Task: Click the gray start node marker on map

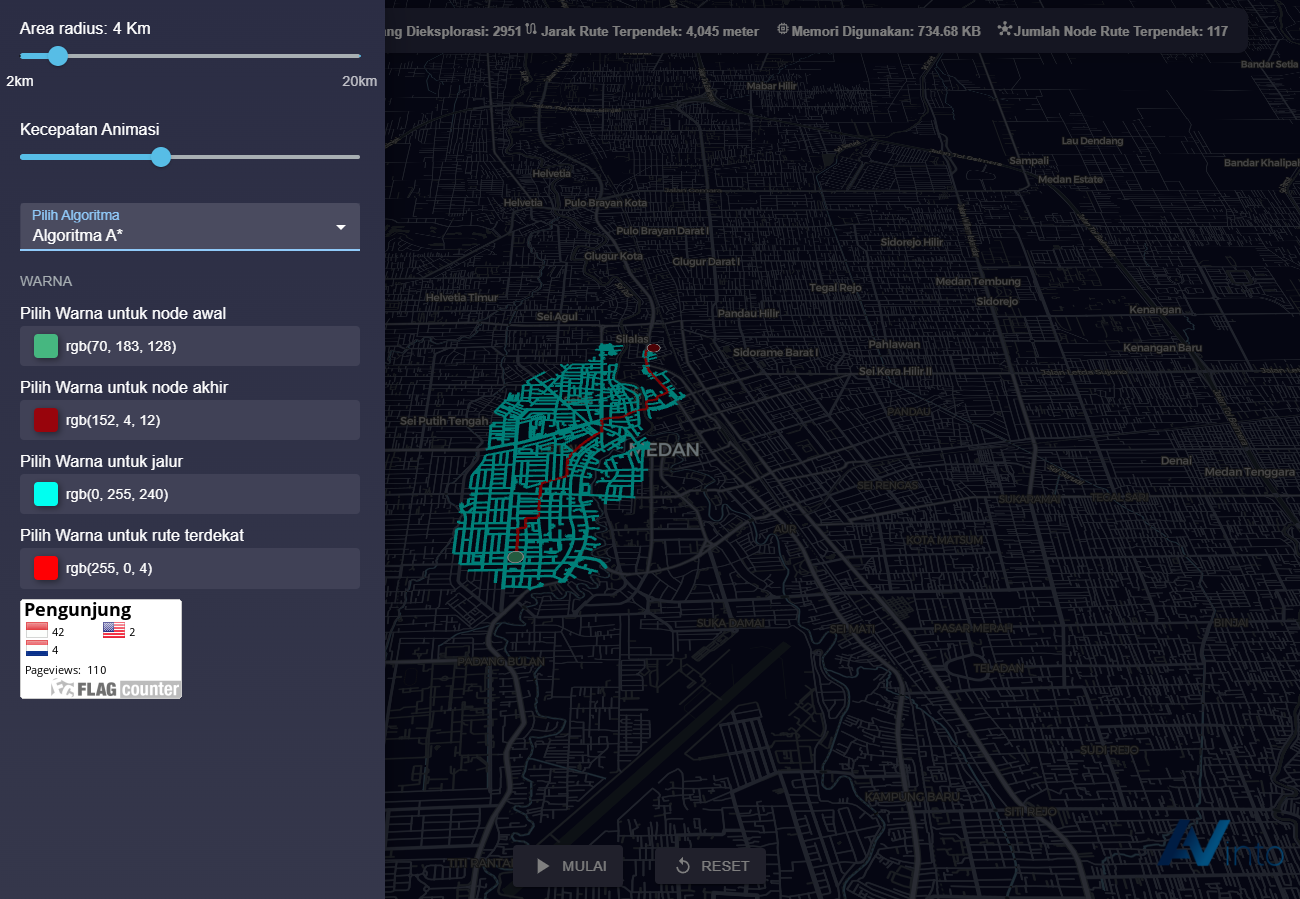Action: tap(515, 556)
